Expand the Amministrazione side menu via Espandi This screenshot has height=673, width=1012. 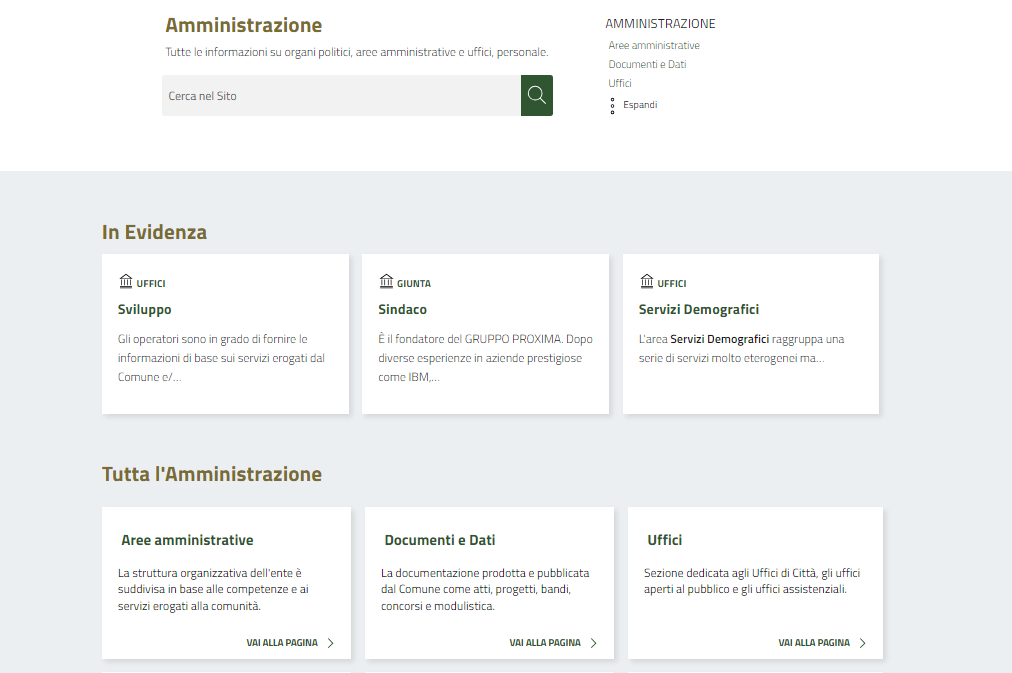[x=640, y=105]
